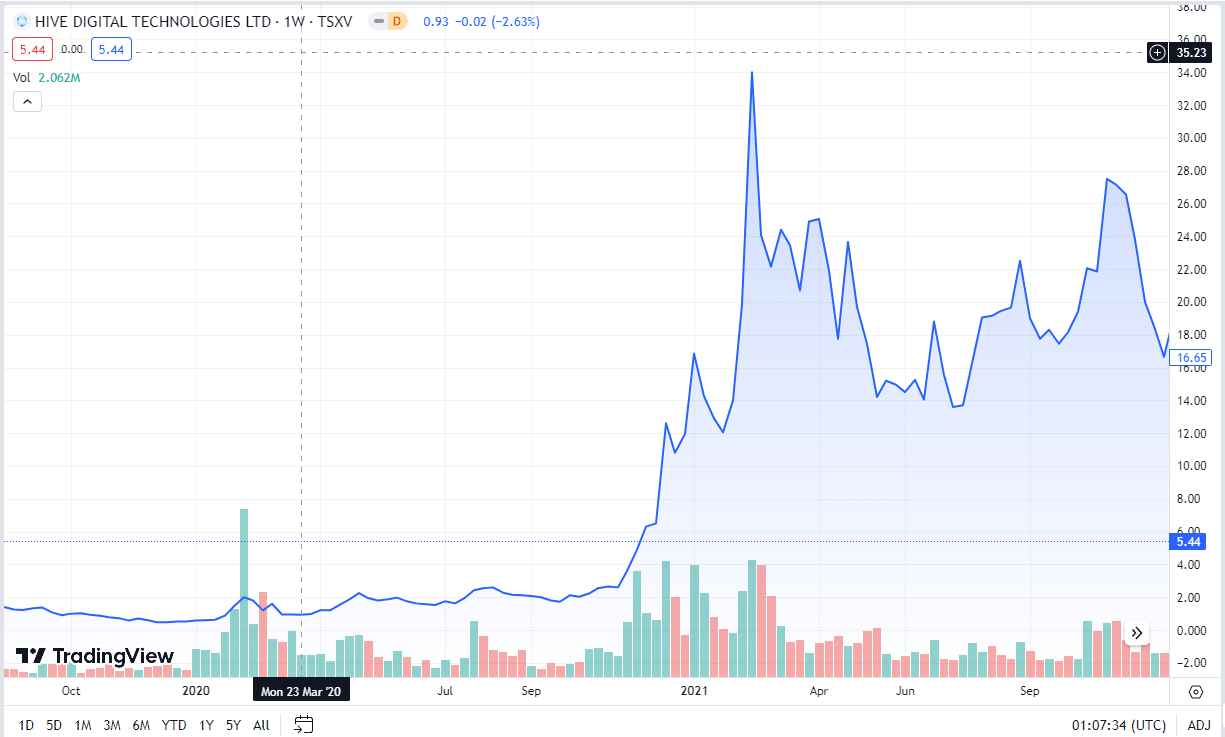Open the chart settings gear icon
The width and height of the screenshot is (1225, 737).
(x=1196, y=691)
